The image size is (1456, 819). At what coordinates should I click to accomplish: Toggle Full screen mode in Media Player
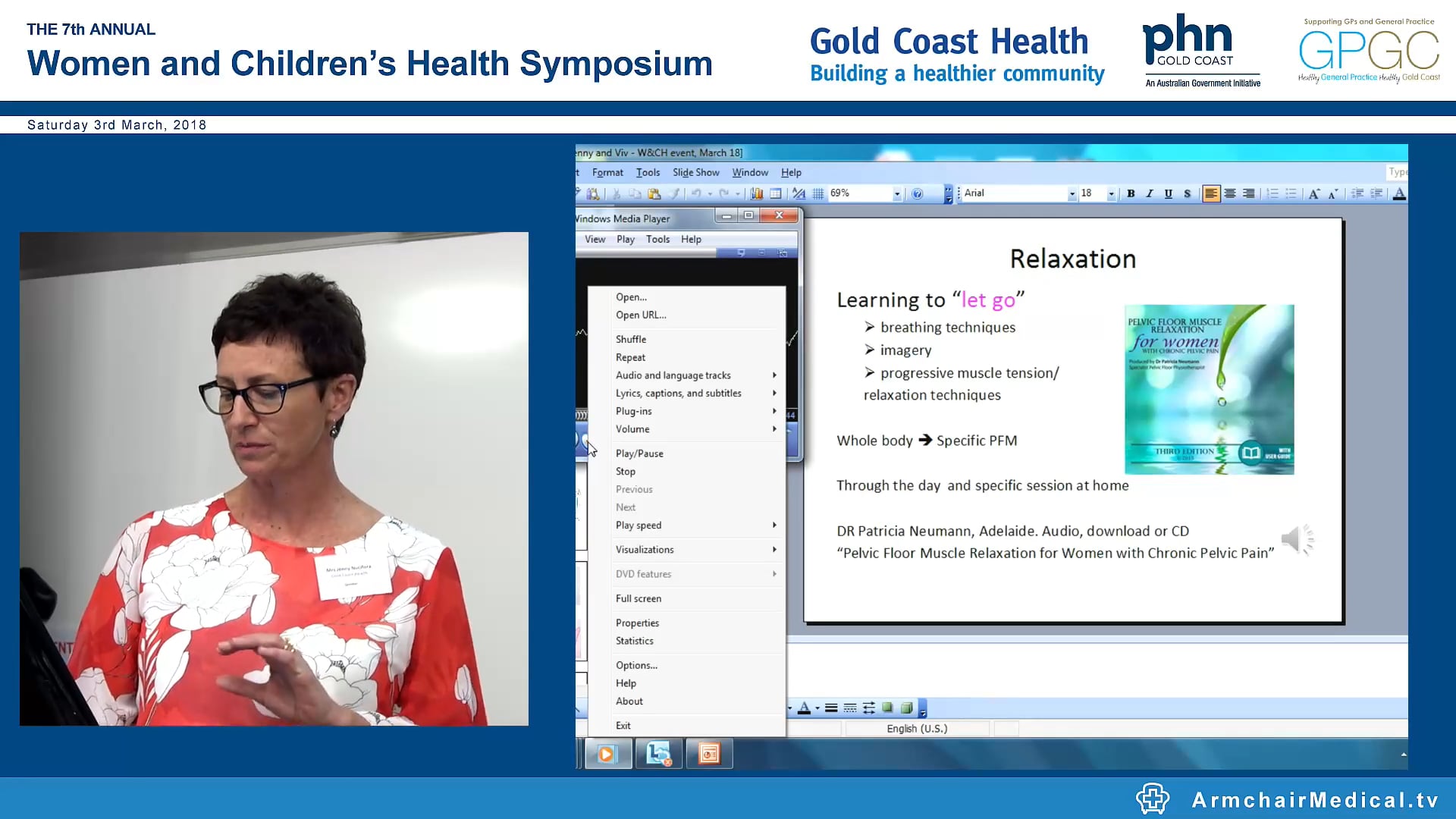point(638,598)
